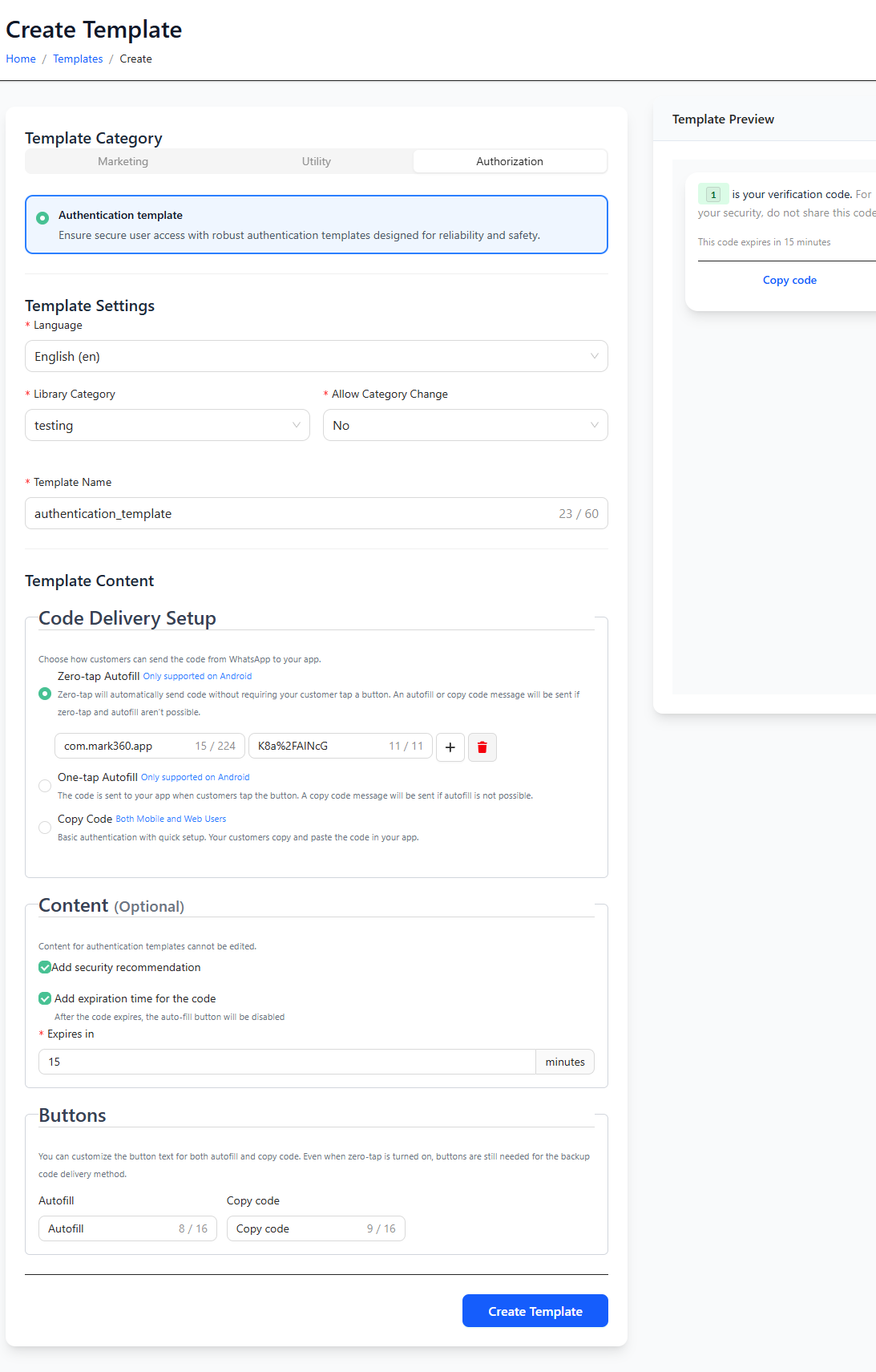Screen dimensions: 876x1372
Task: Click the plus icon to add app package
Action: coord(450,747)
